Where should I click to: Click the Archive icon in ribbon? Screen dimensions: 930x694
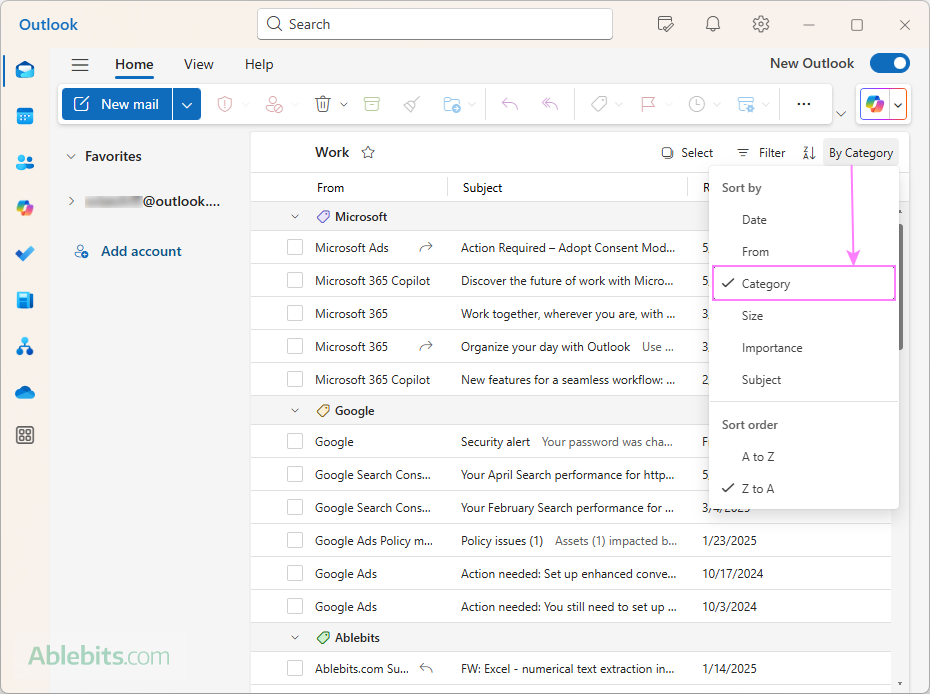pyautogui.click(x=372, y=104)
